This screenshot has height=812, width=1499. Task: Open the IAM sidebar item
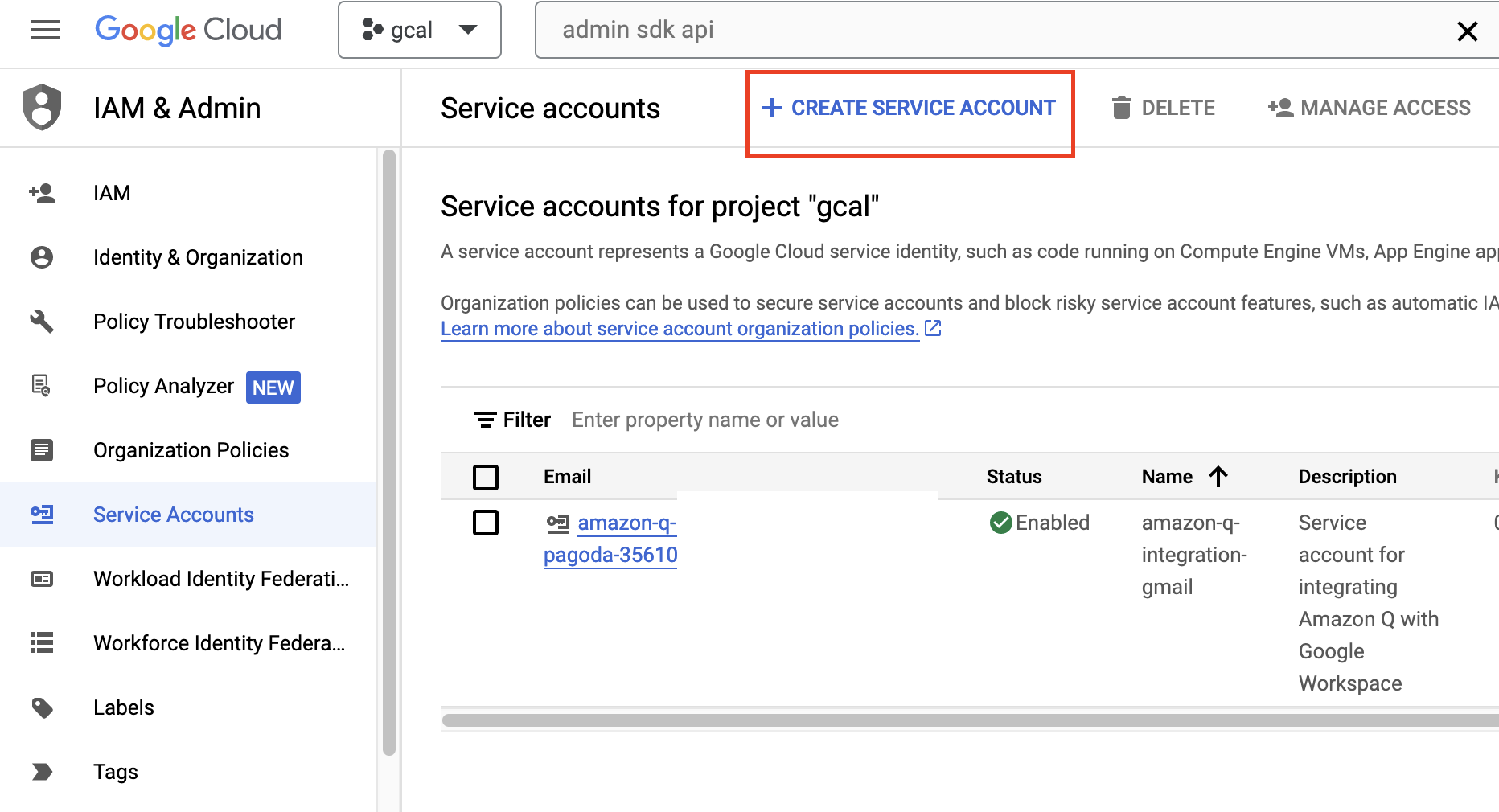112,193
